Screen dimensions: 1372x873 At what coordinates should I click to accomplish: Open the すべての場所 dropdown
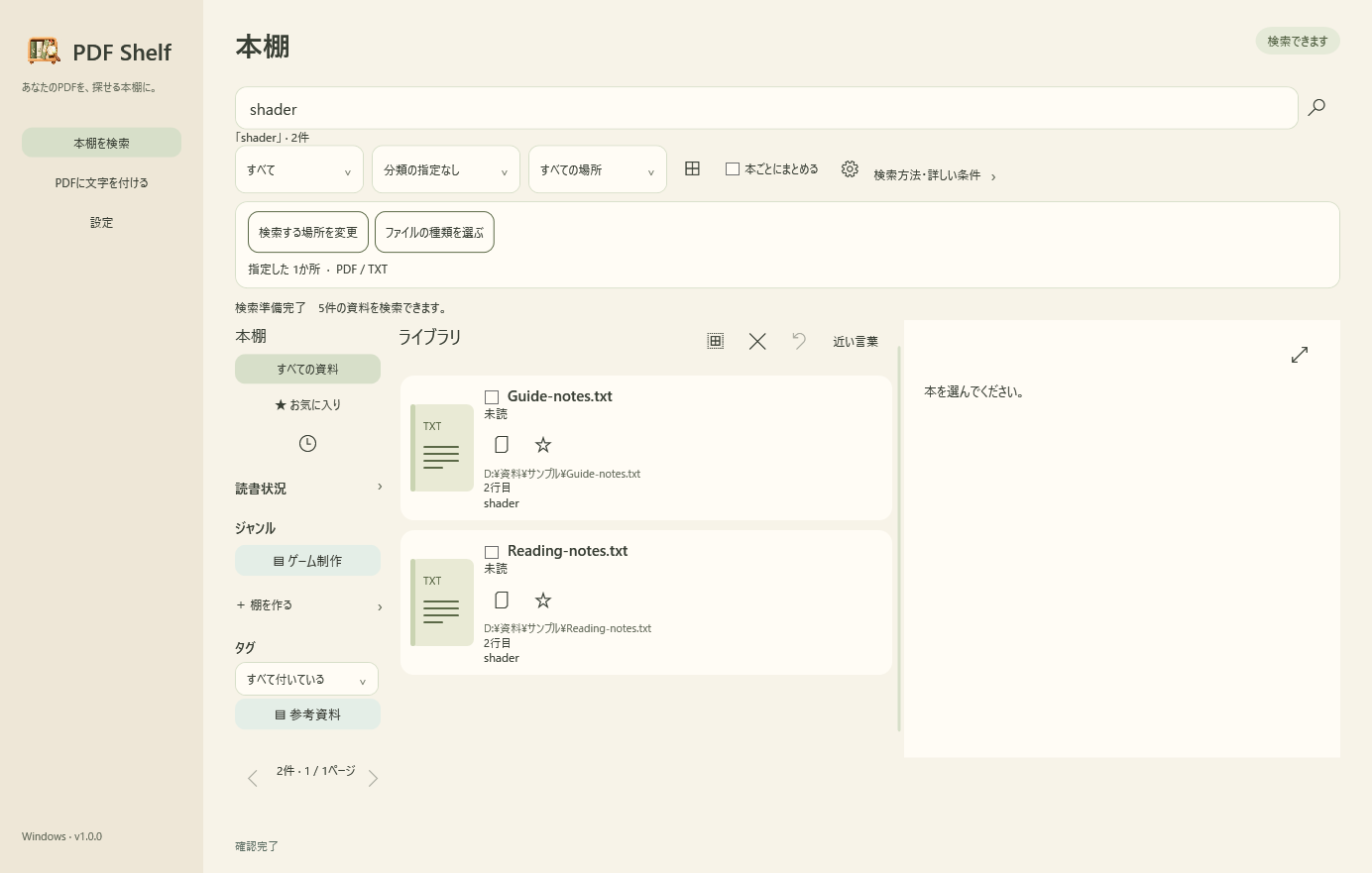[x=598, y=169]
